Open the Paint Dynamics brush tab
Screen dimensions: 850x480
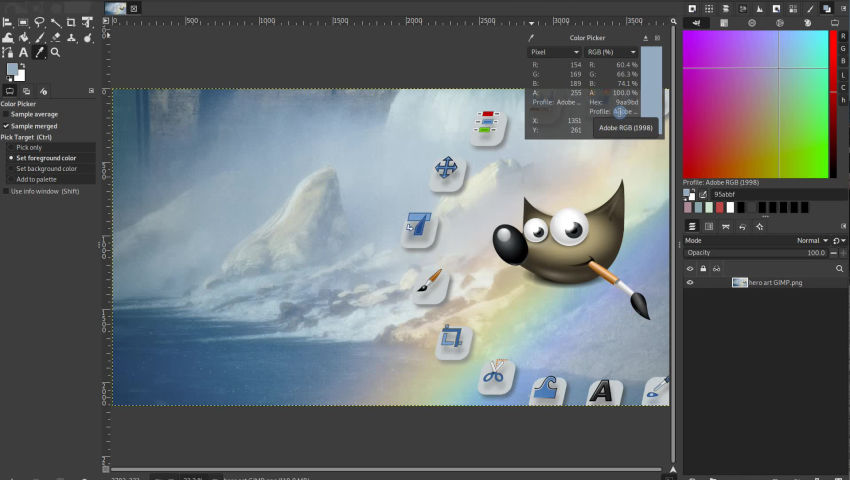click(810, 9)
